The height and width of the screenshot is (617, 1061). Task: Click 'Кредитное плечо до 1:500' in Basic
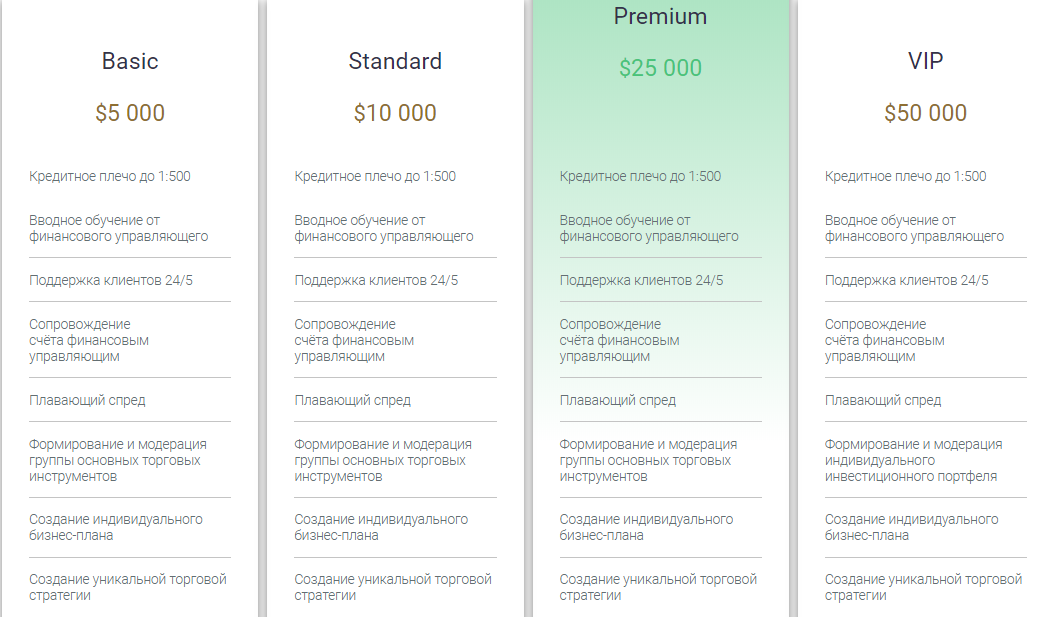click(x=110, y=177)
